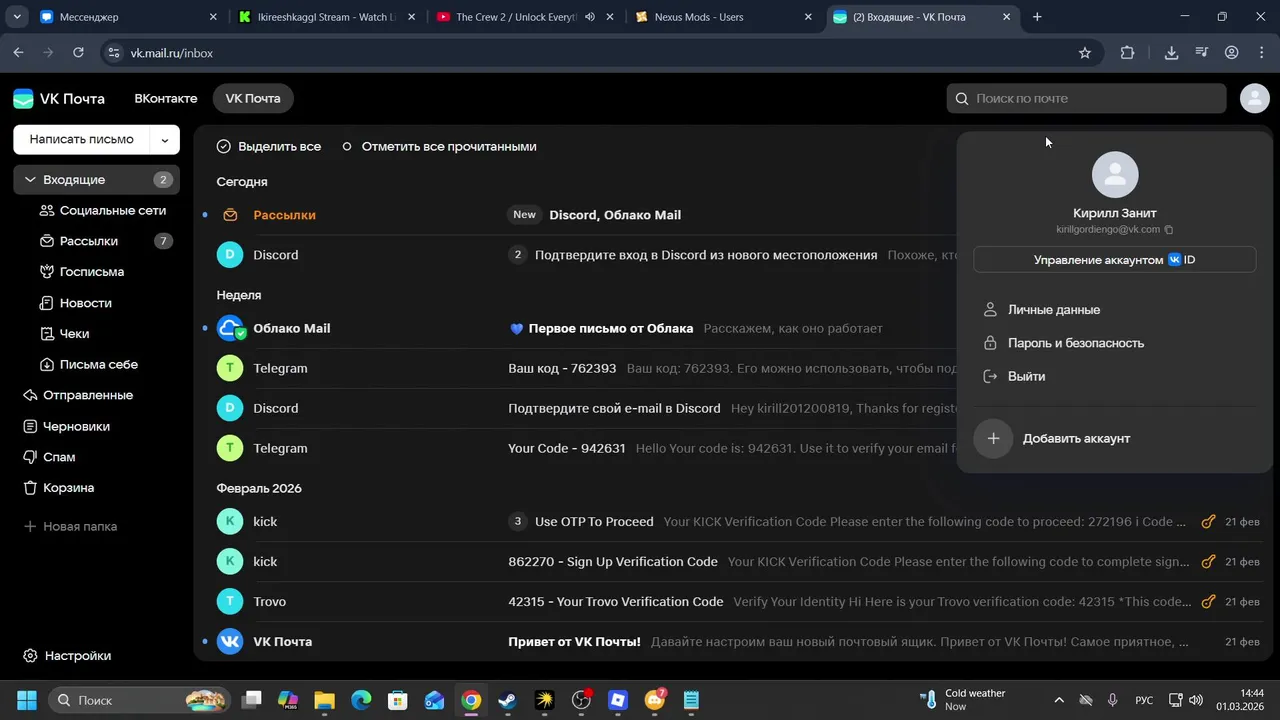Show hidden system tray icons
Viewport: 1280px width, 720px height.
(1059, 700)
